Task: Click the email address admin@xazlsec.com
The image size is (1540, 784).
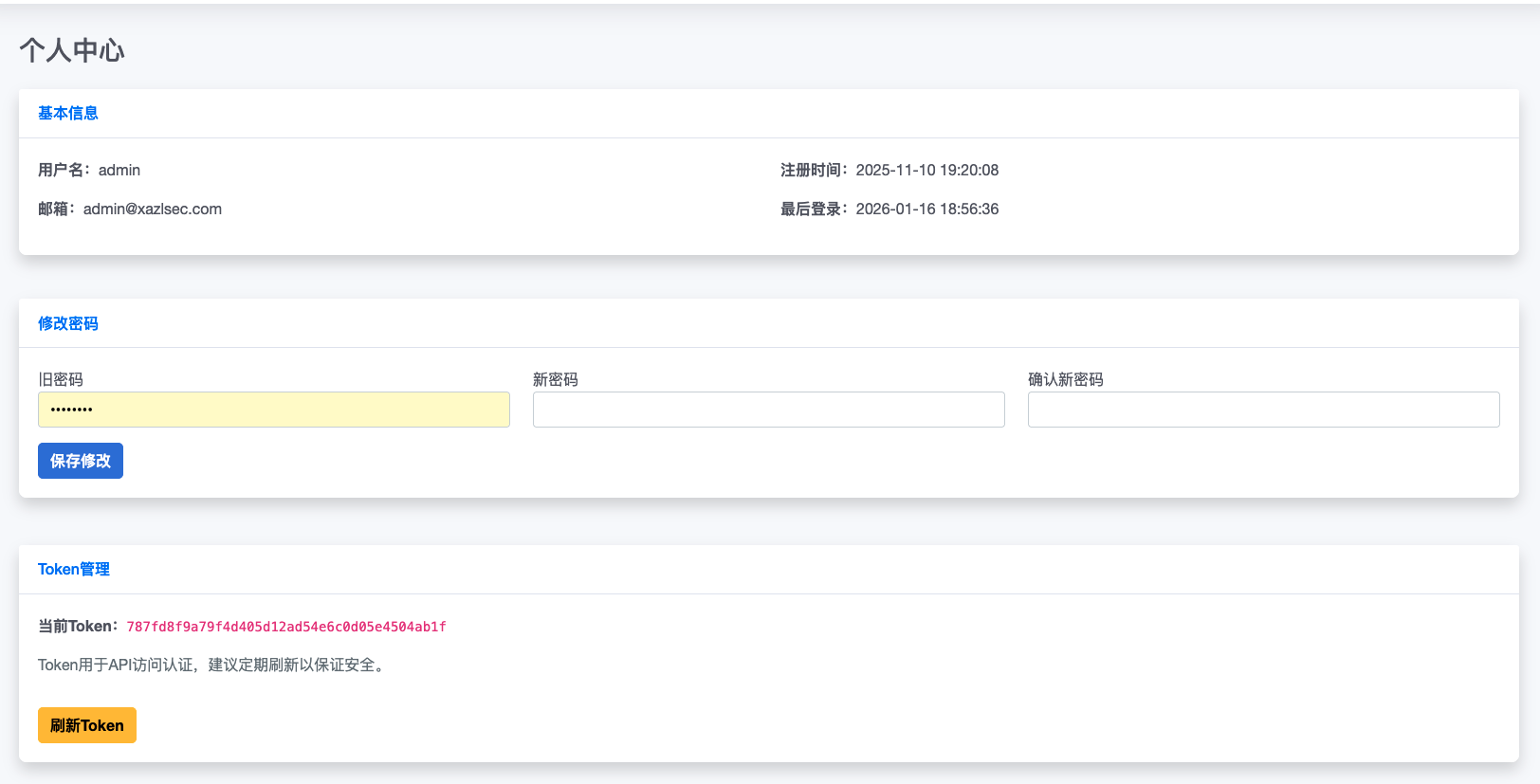Action: 153,209
